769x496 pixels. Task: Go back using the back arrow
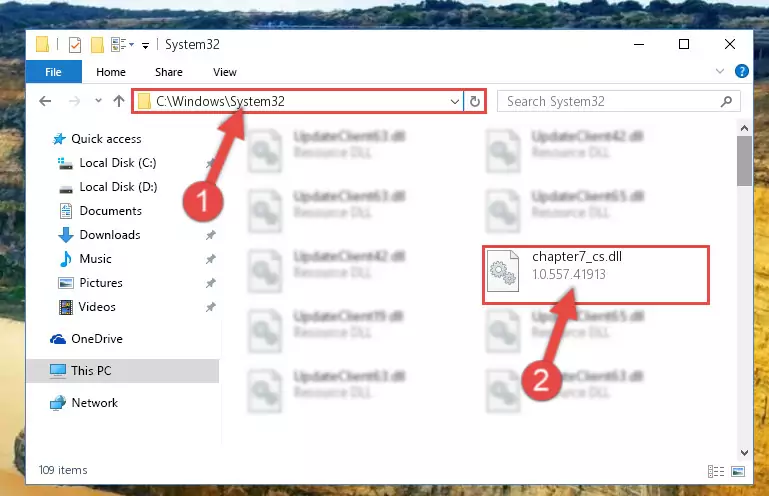tap(45, 101)
